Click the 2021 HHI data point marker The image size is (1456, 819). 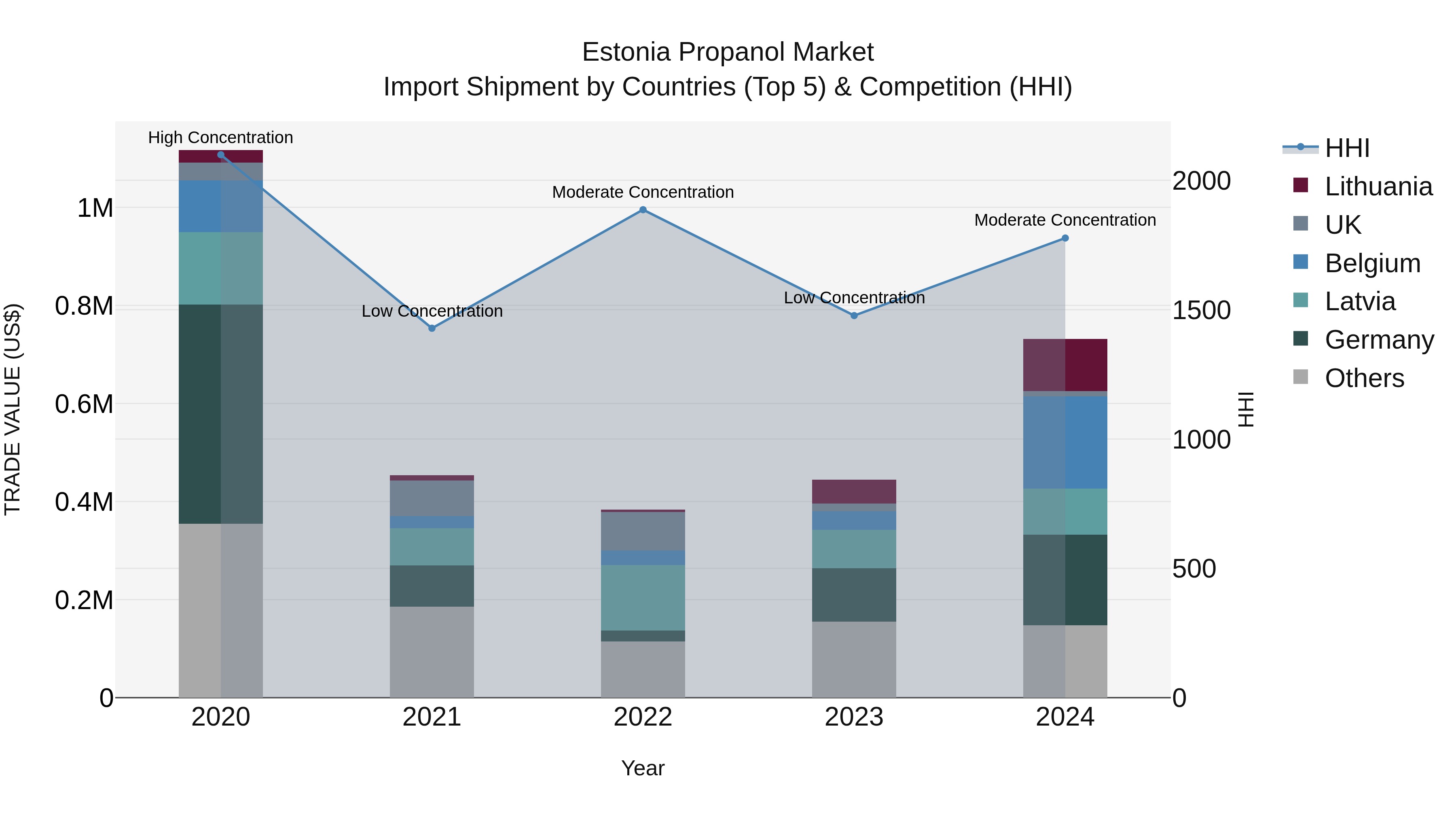(432, 328)
